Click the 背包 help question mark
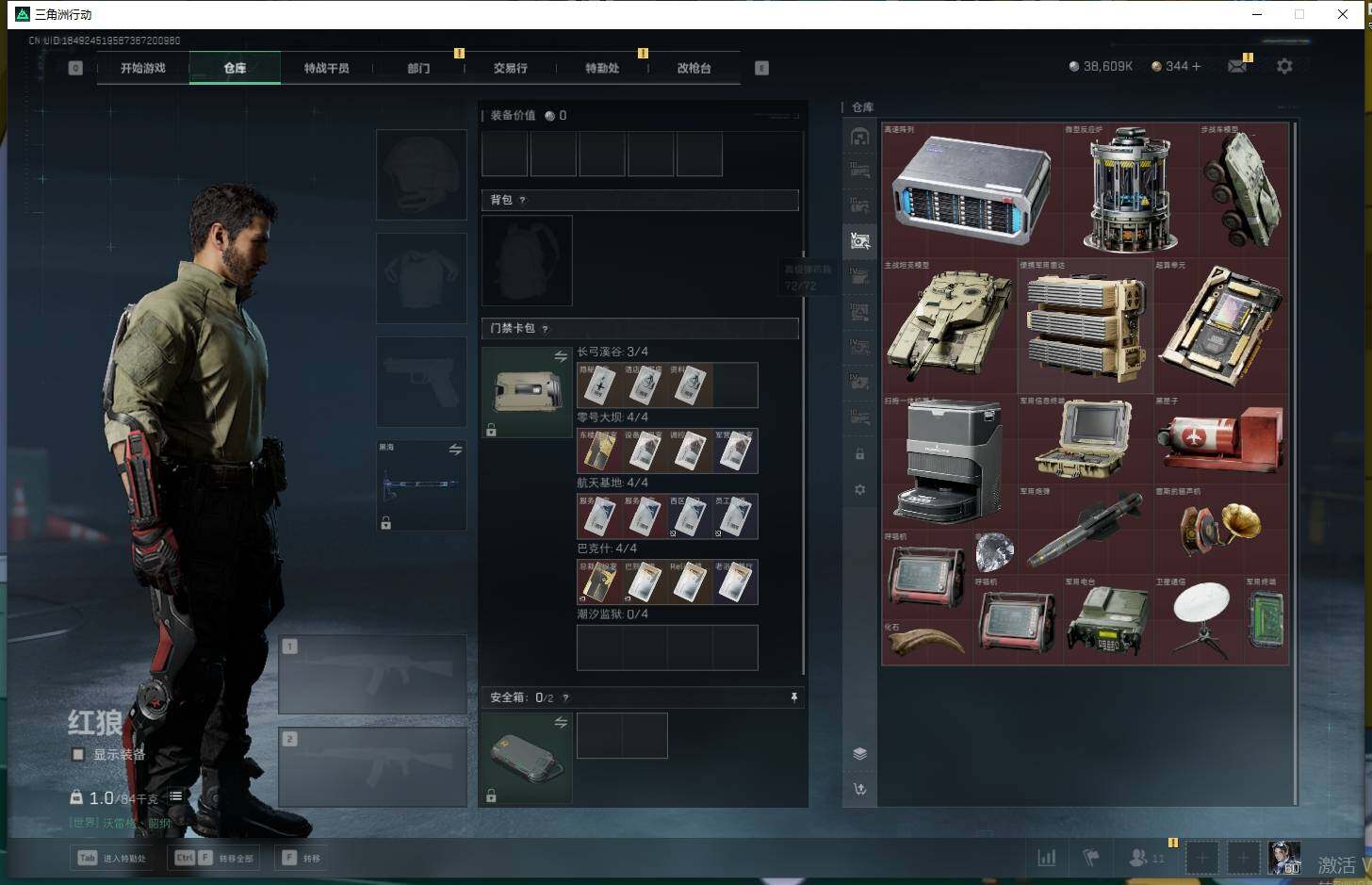Screen dimensions: 1372x885 (522, 200)
